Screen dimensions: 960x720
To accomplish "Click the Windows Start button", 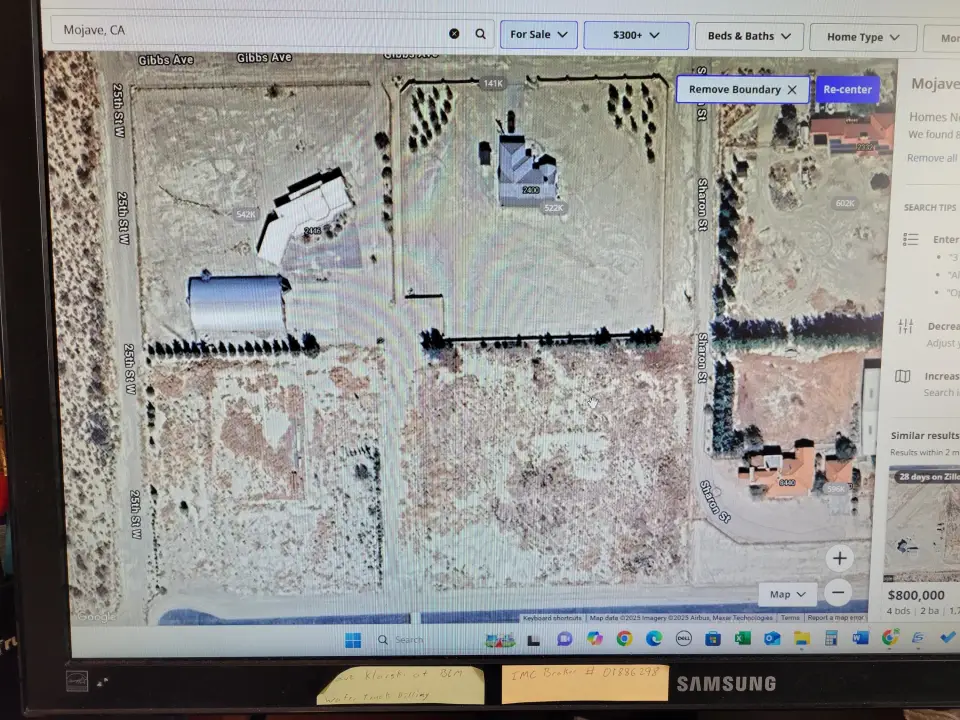I will click(353, 640).
